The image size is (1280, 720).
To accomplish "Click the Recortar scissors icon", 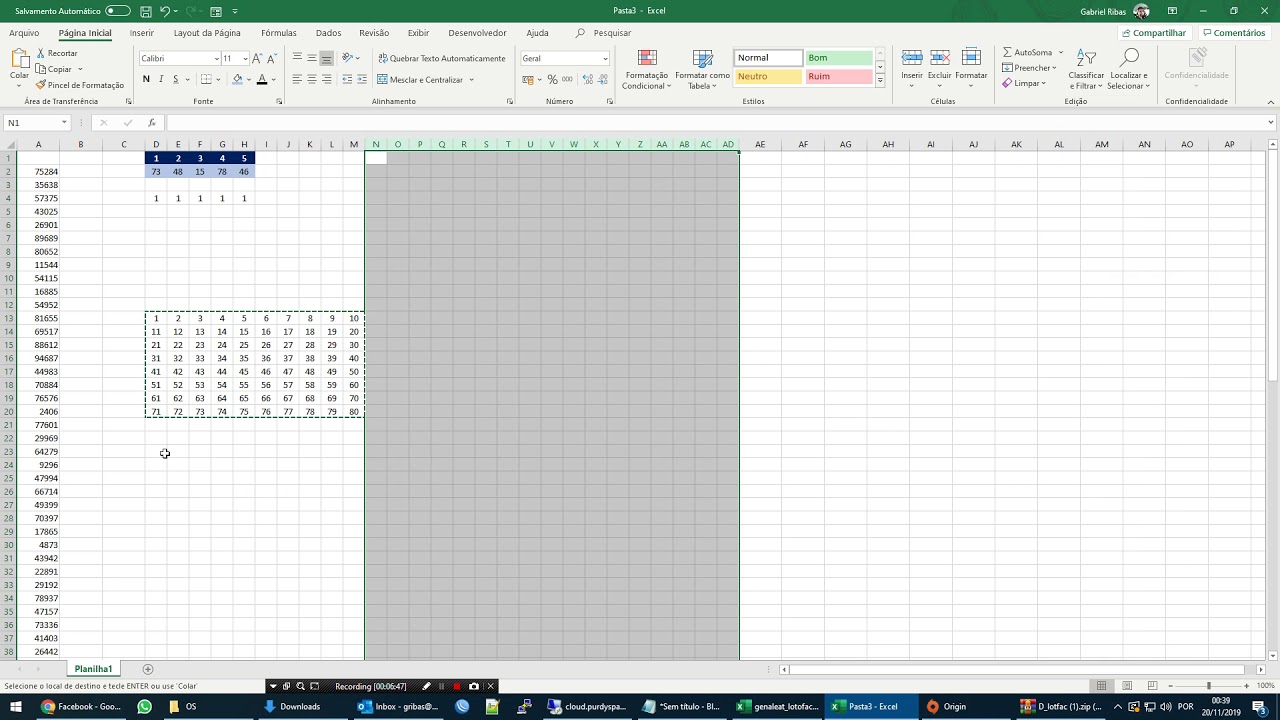I will tap(41, 53).
